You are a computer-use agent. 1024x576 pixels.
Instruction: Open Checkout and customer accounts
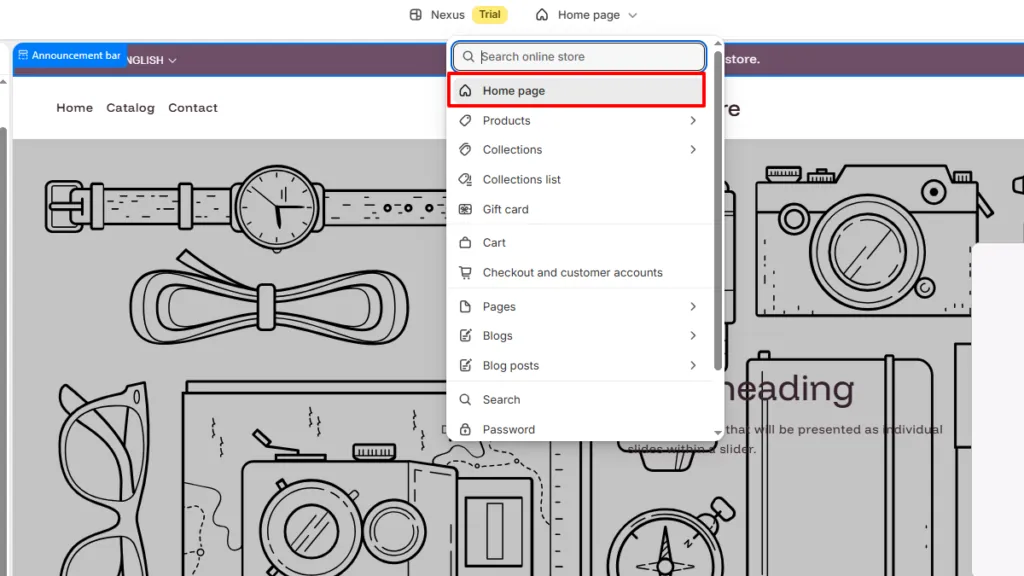(576, 272)
